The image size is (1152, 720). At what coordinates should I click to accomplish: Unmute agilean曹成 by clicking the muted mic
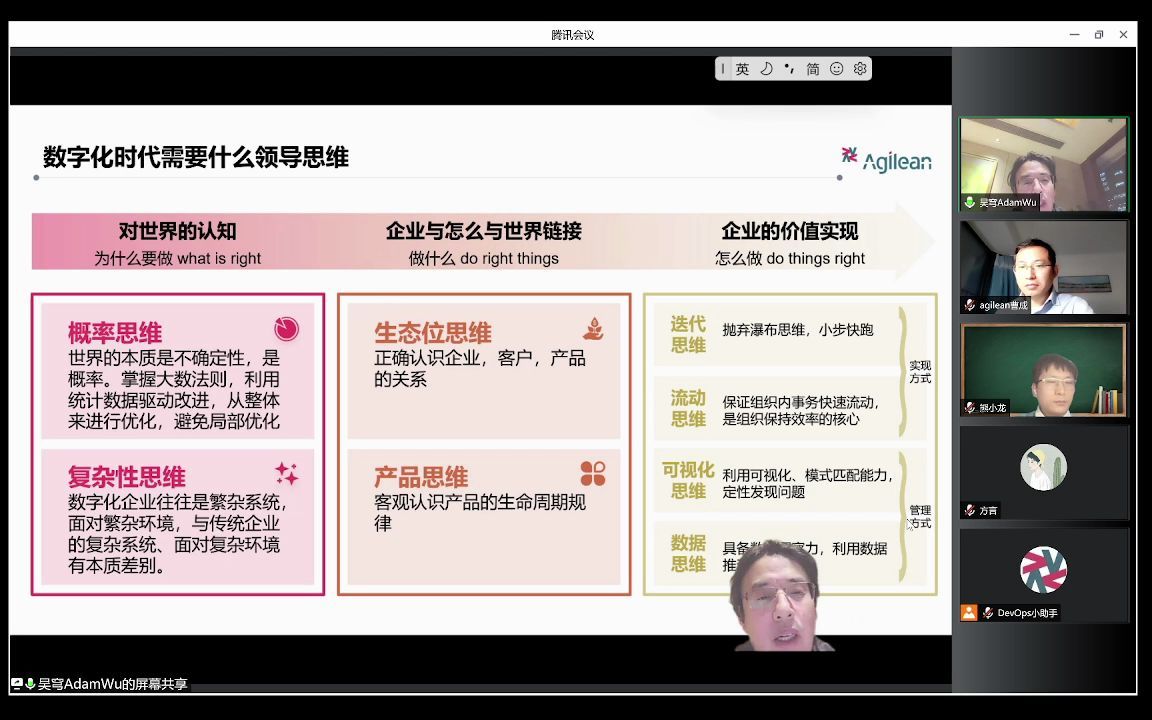[969, 304]
